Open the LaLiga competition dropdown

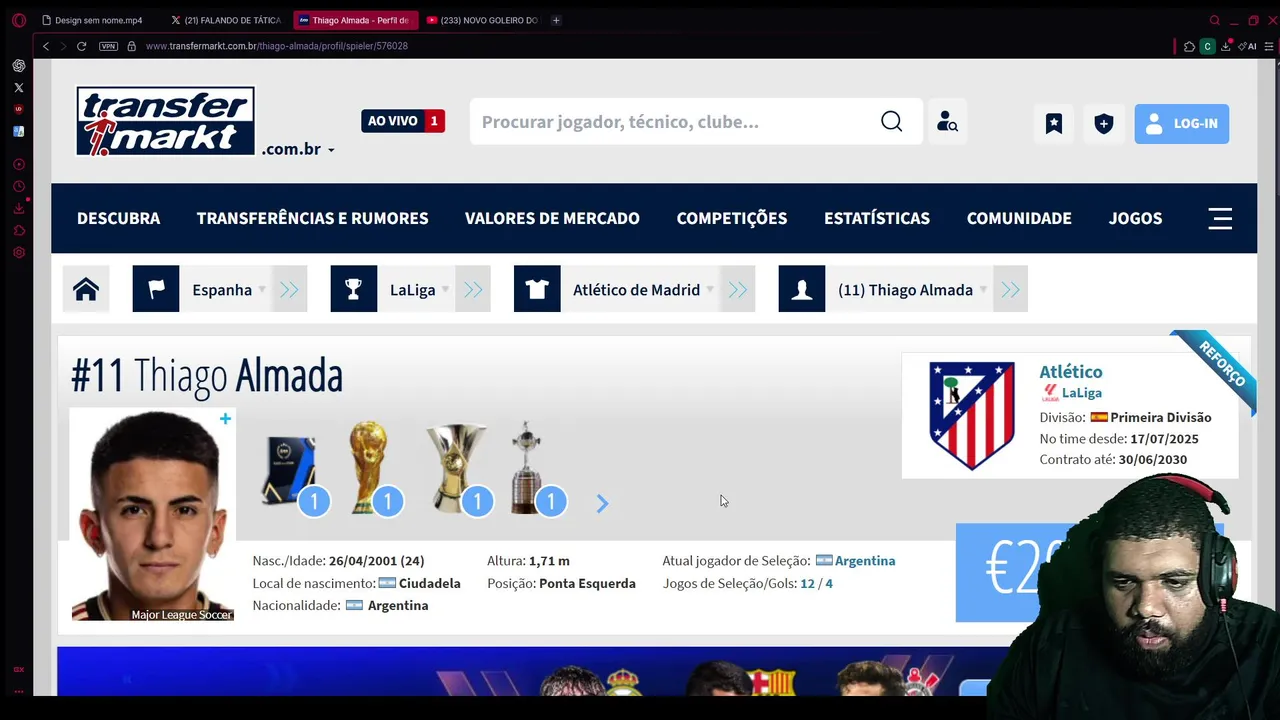point(418,289)
